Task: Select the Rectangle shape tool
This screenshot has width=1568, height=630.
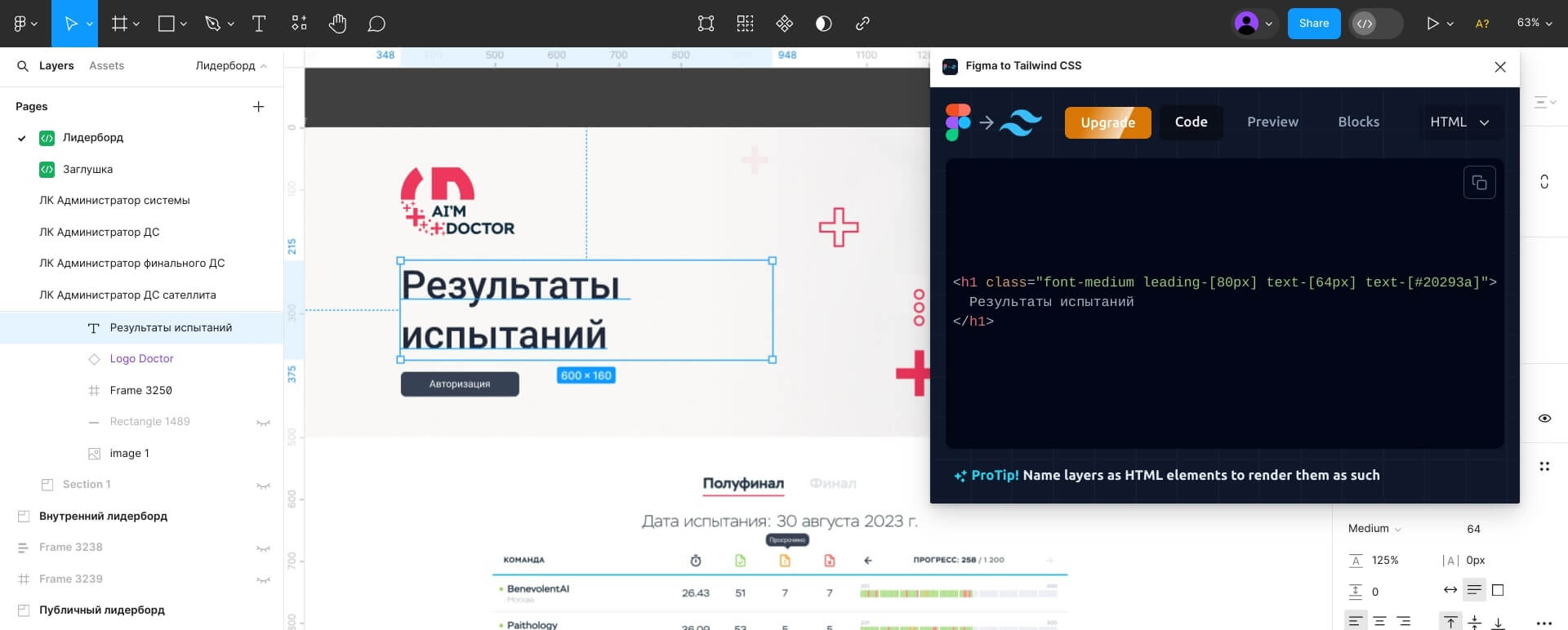Action: point(166,24)
